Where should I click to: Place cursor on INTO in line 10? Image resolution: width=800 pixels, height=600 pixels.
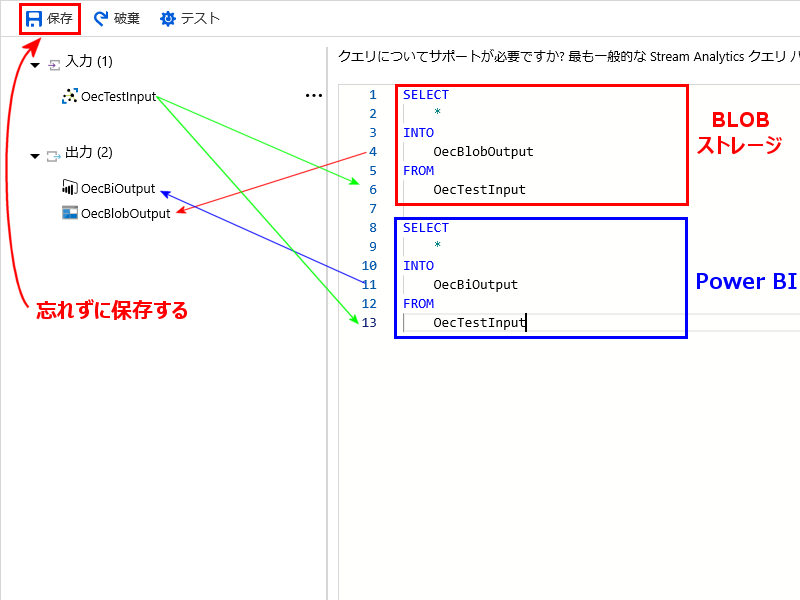tap(418, 266)
